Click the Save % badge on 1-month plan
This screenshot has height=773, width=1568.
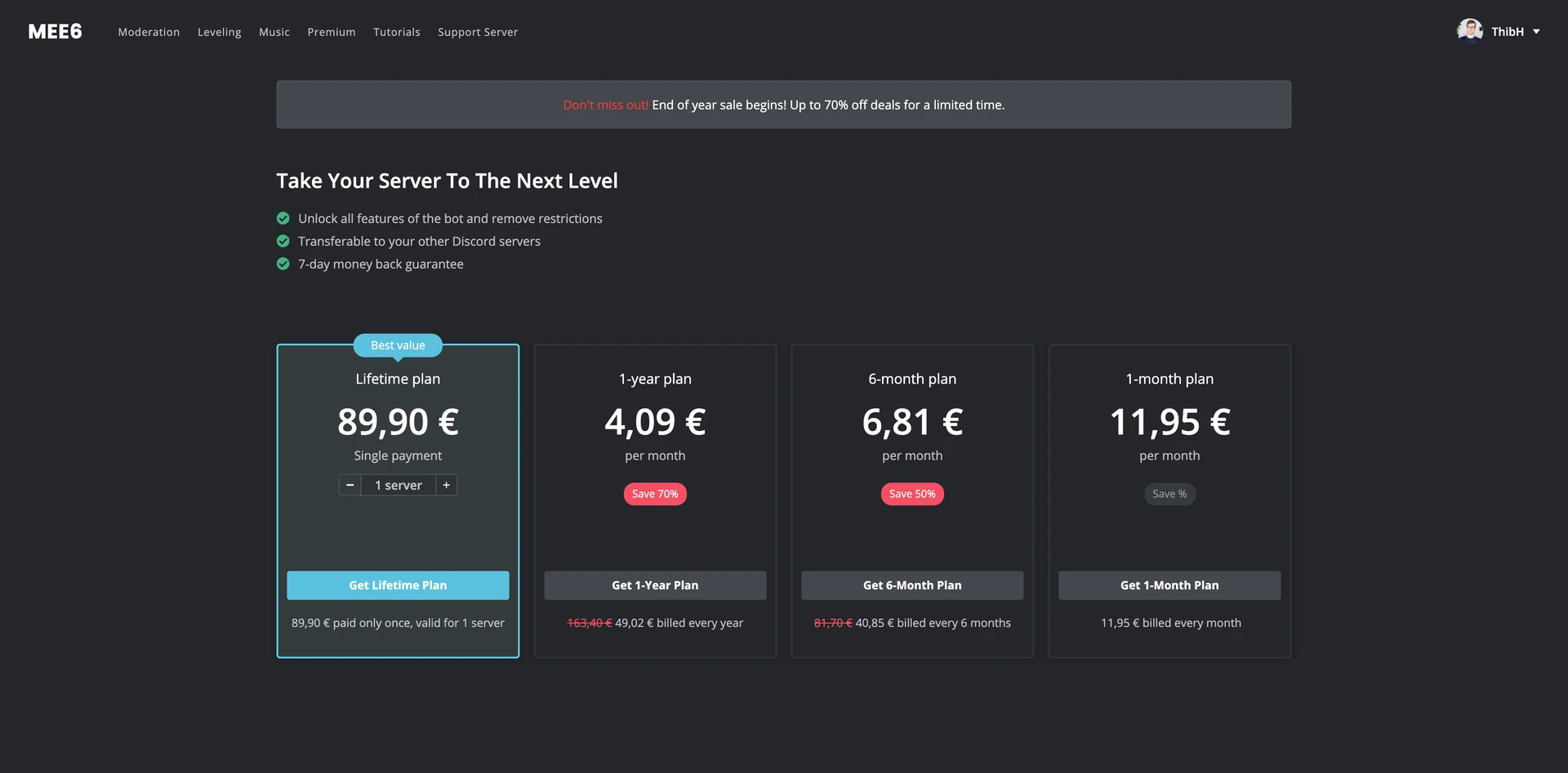pos(1169,494)
